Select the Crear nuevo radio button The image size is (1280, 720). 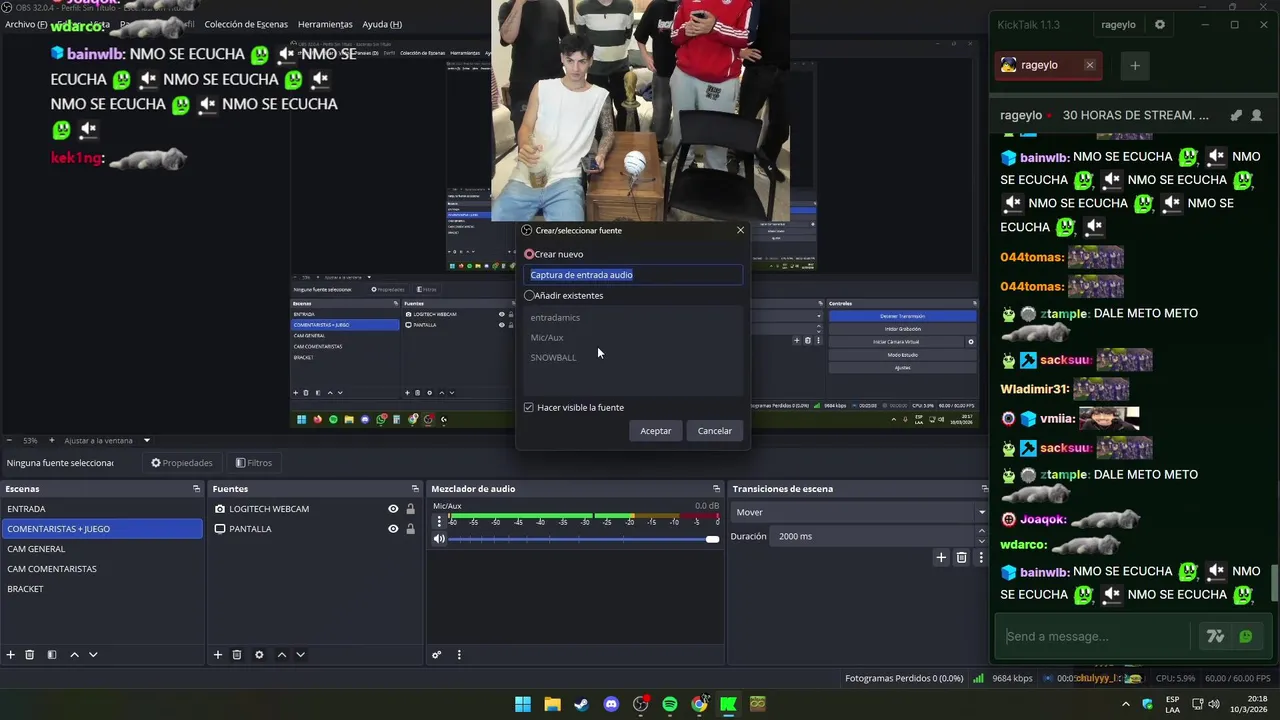529,254
